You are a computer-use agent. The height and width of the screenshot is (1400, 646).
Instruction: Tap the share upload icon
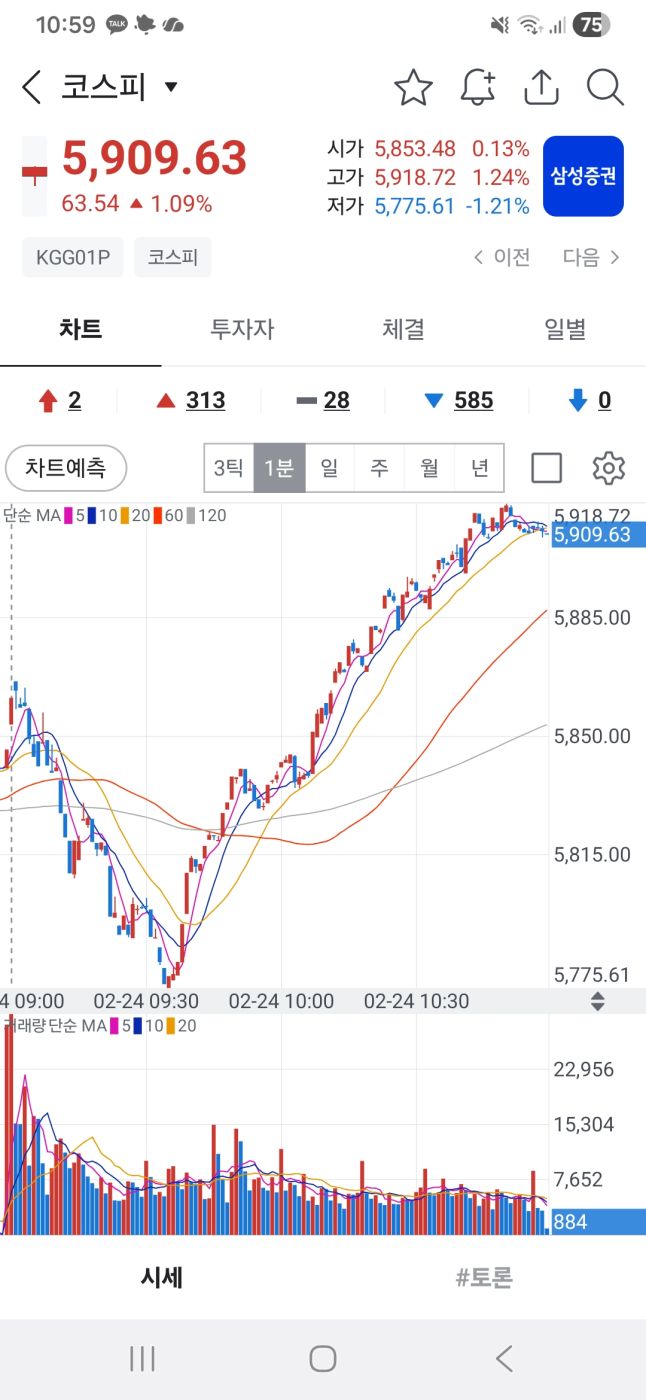541,88
